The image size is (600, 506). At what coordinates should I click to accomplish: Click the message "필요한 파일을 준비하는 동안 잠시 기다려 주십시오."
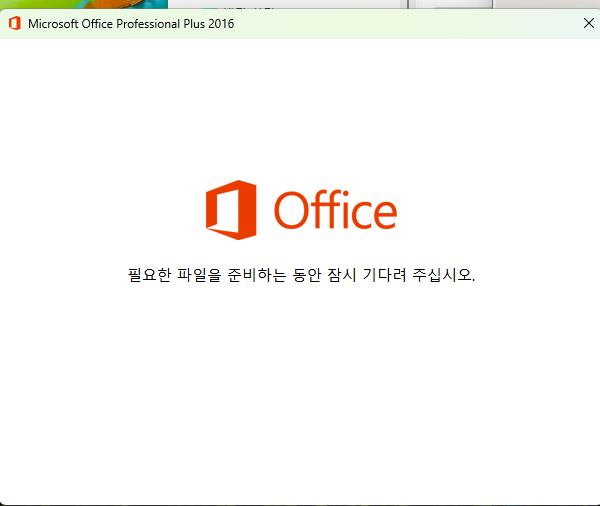(301, 275)
